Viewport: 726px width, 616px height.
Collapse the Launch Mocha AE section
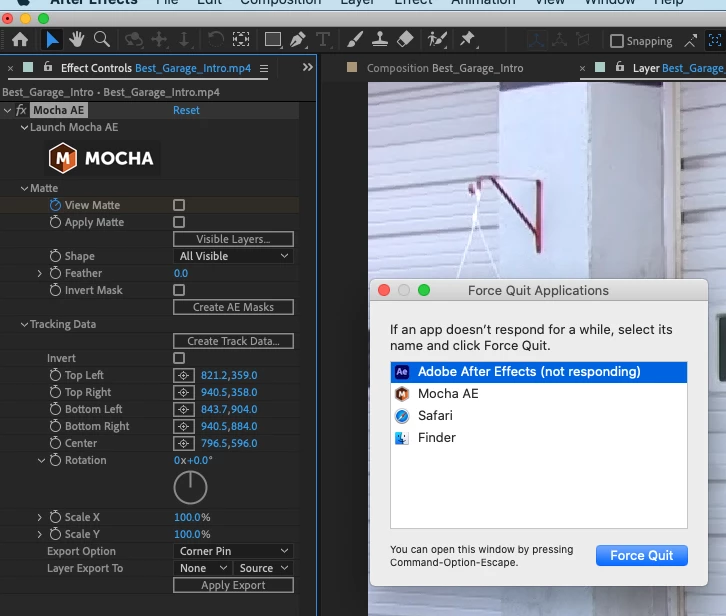24,127
